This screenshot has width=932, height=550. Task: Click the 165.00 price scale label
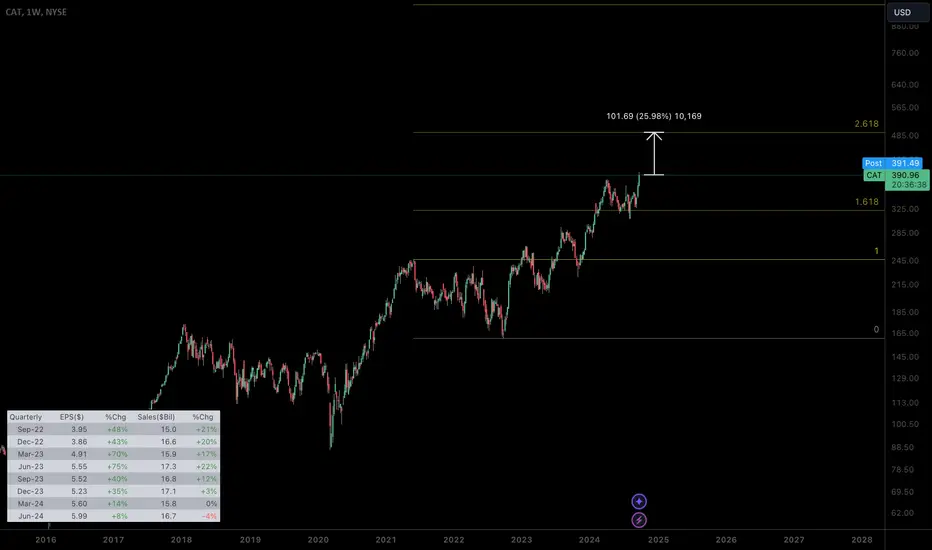[x=905, y=333]
